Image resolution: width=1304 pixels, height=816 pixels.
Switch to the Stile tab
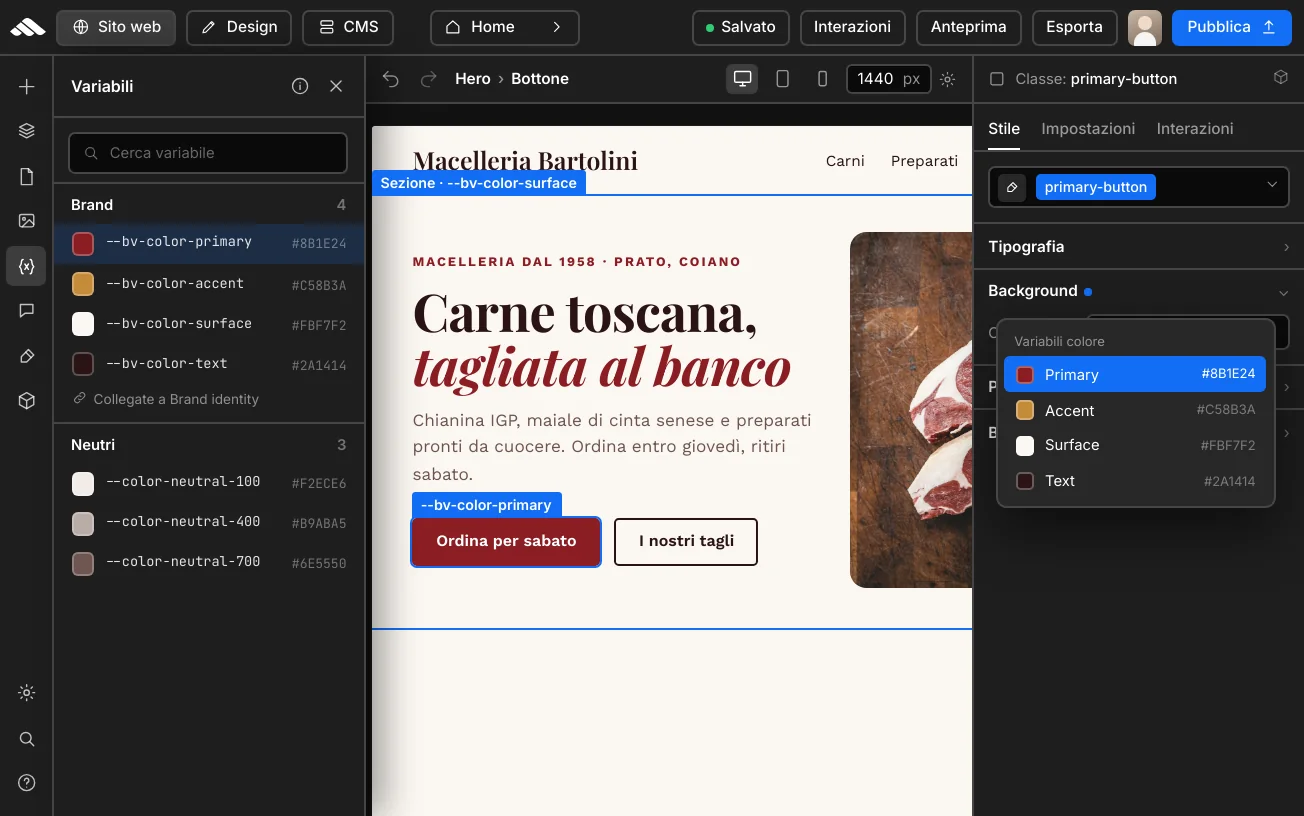click(1004, 129)
